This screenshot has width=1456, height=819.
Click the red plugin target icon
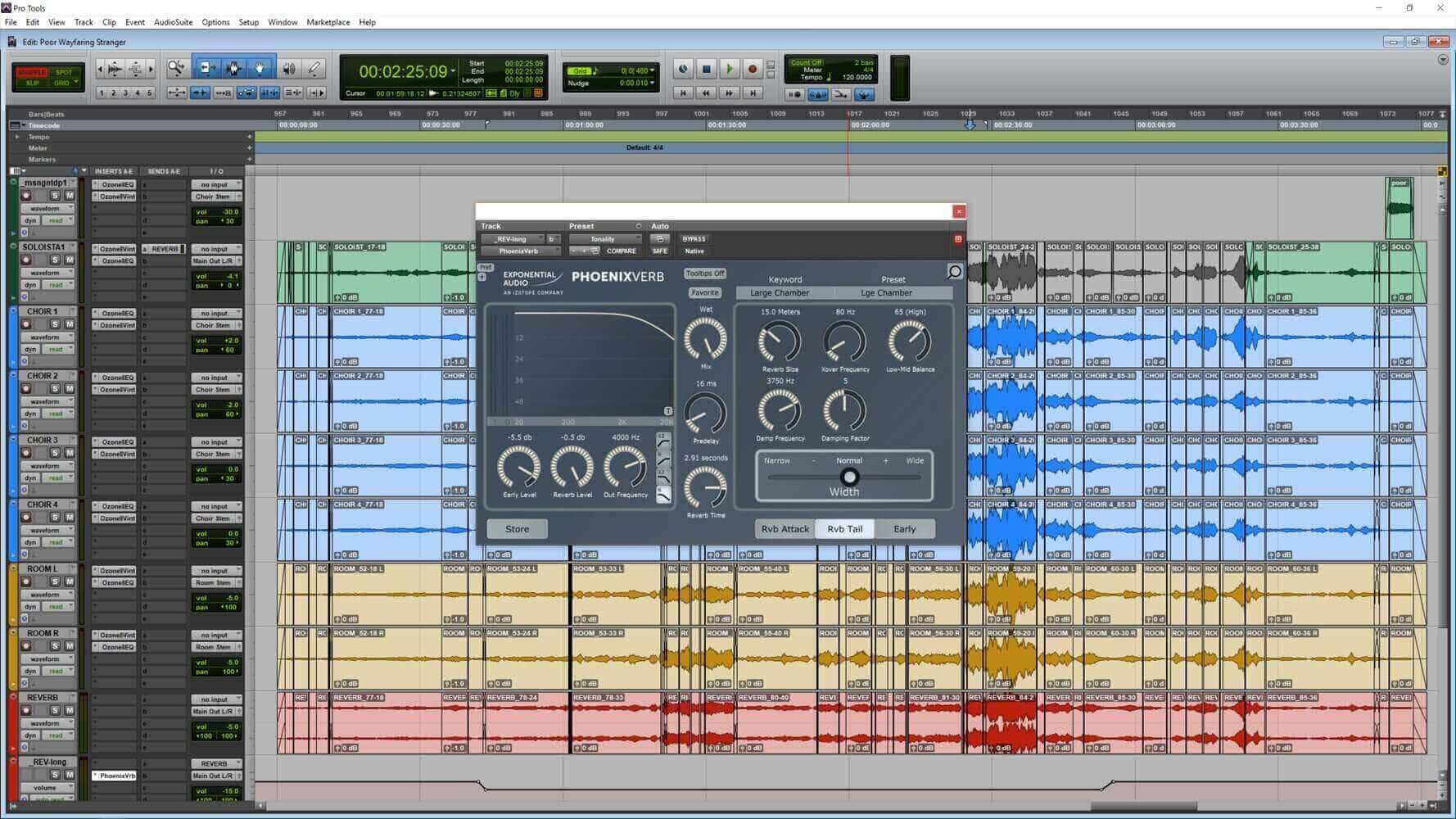(958, 239)
